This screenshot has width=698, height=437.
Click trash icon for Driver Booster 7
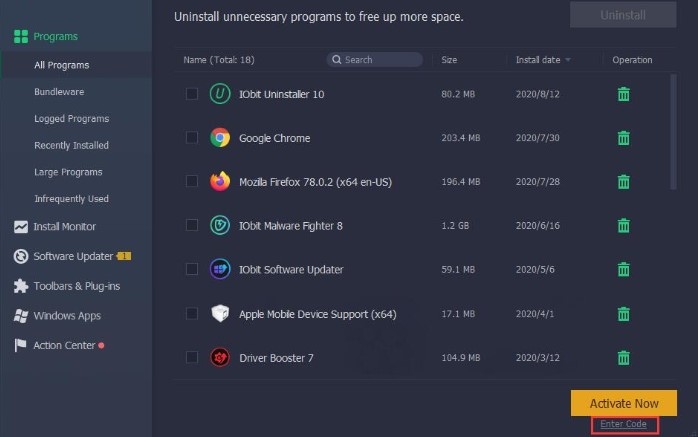click(624, 358)
